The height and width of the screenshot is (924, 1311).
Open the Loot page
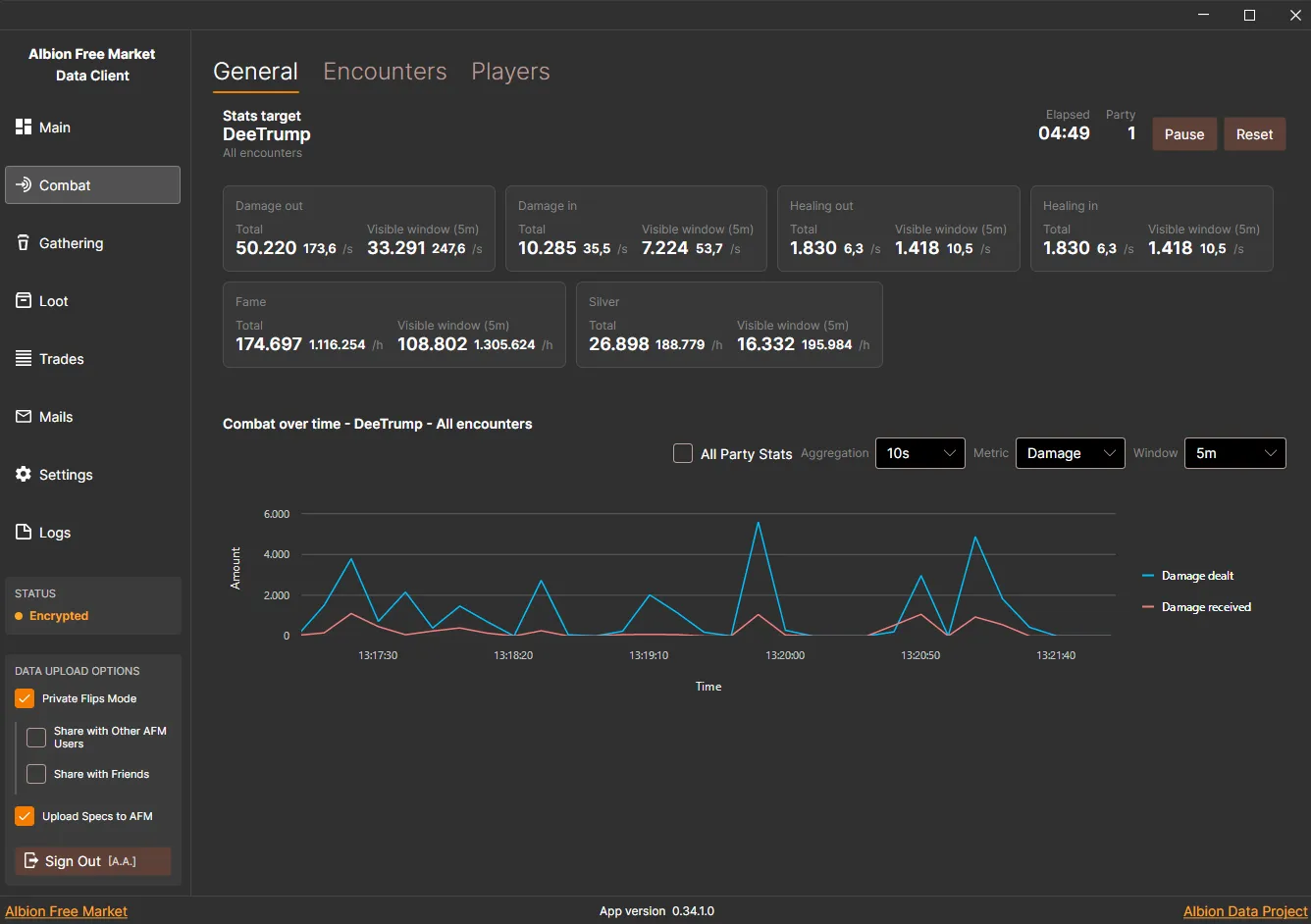pyautogui.click(x=92, y=301)
